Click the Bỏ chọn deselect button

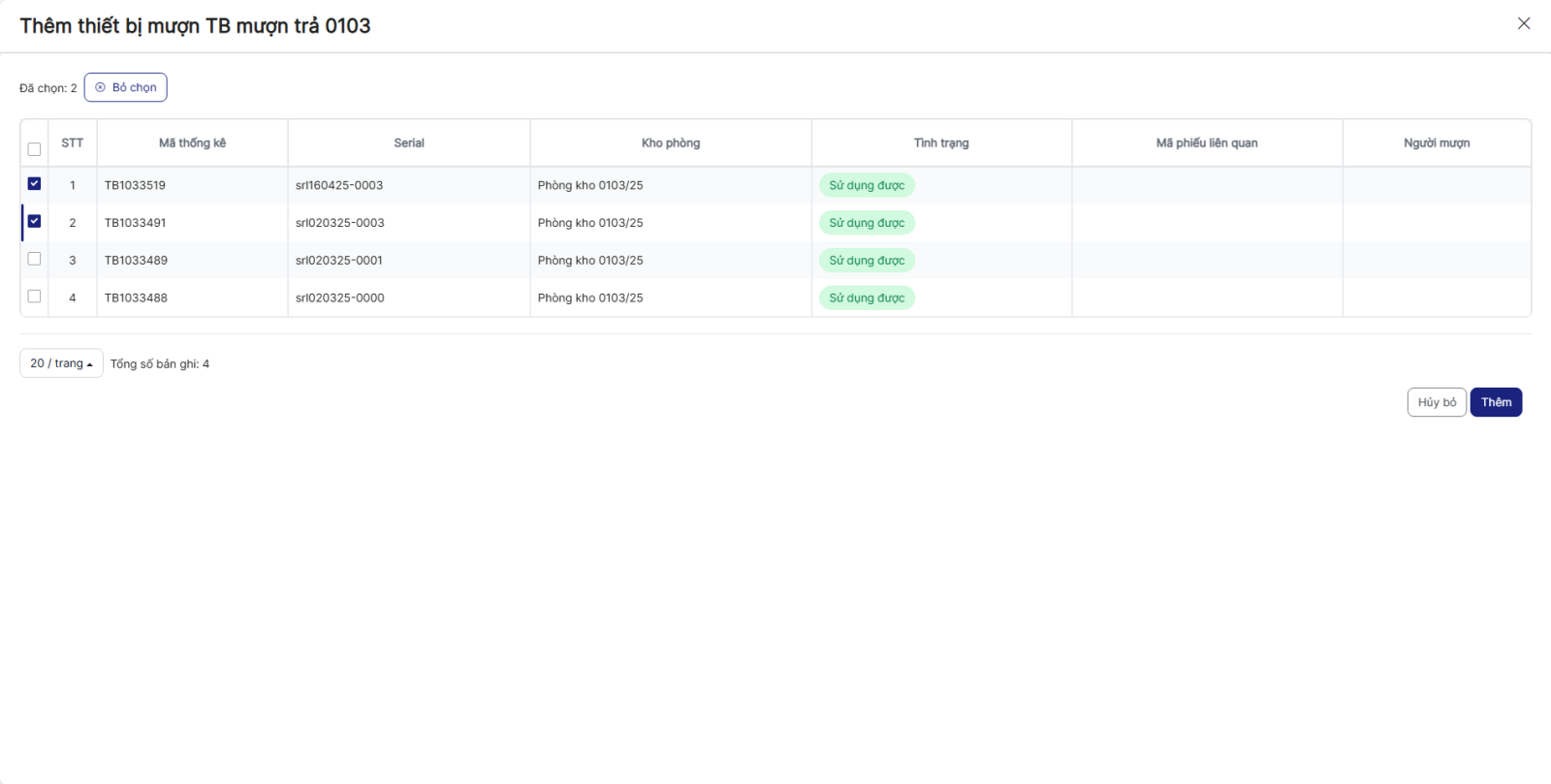point(126,87)
